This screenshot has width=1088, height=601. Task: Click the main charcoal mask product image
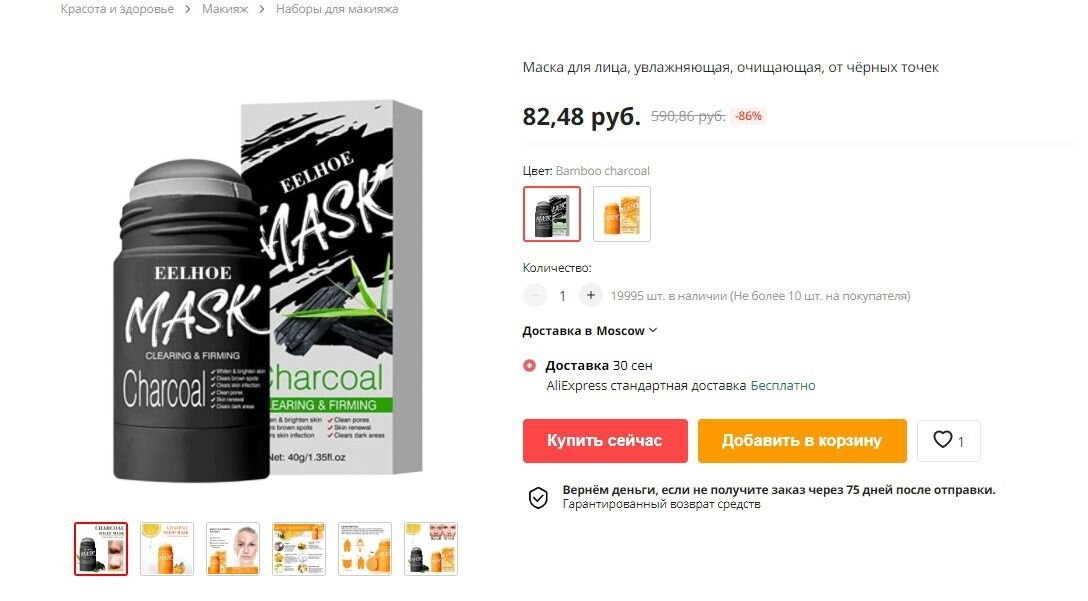click(268, 290)
